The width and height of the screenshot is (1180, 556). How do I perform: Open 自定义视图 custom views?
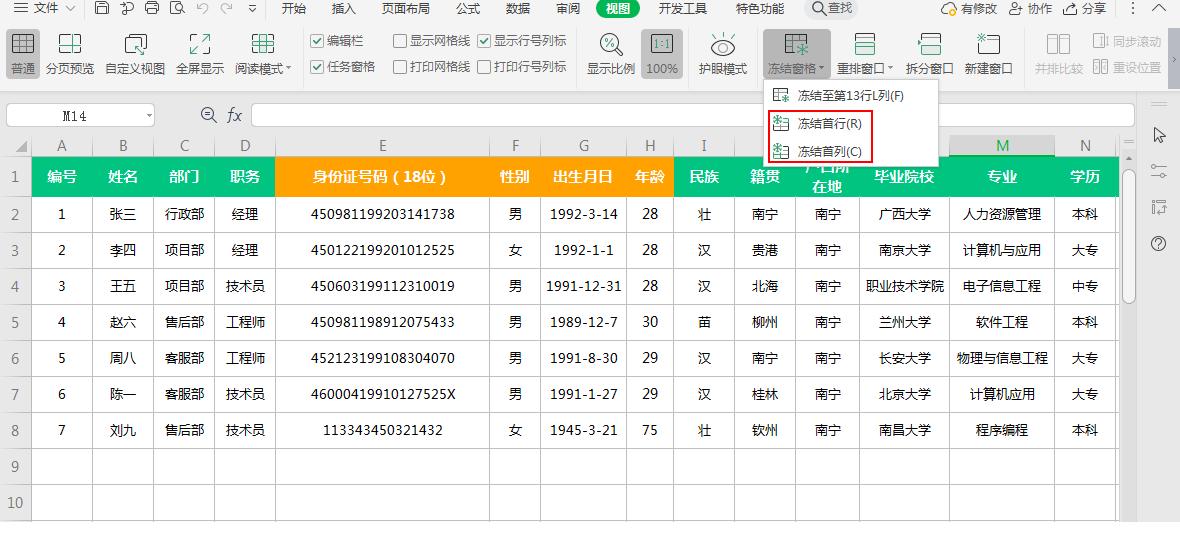click(135, 45)
